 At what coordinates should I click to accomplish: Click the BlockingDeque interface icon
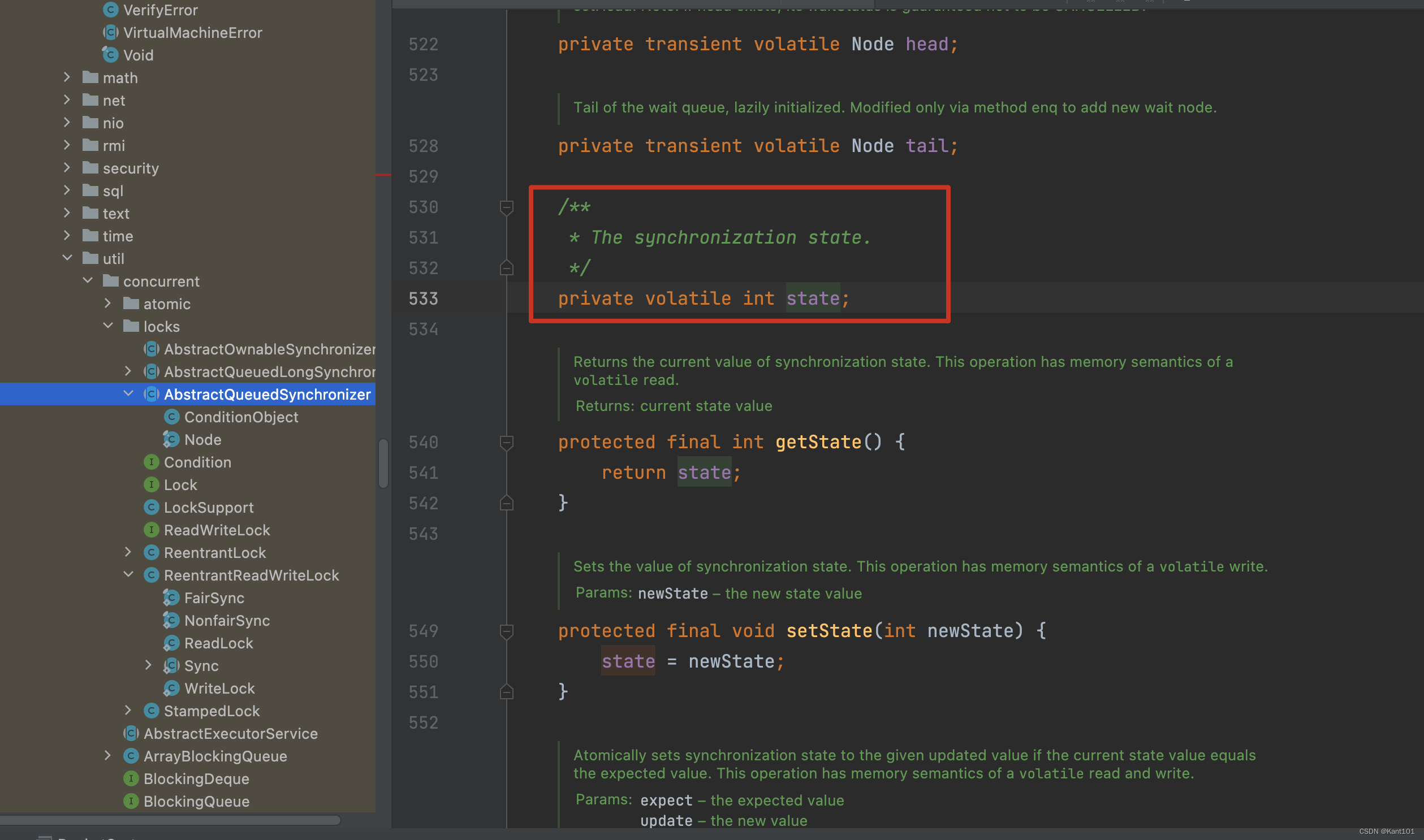coord(131,779)
